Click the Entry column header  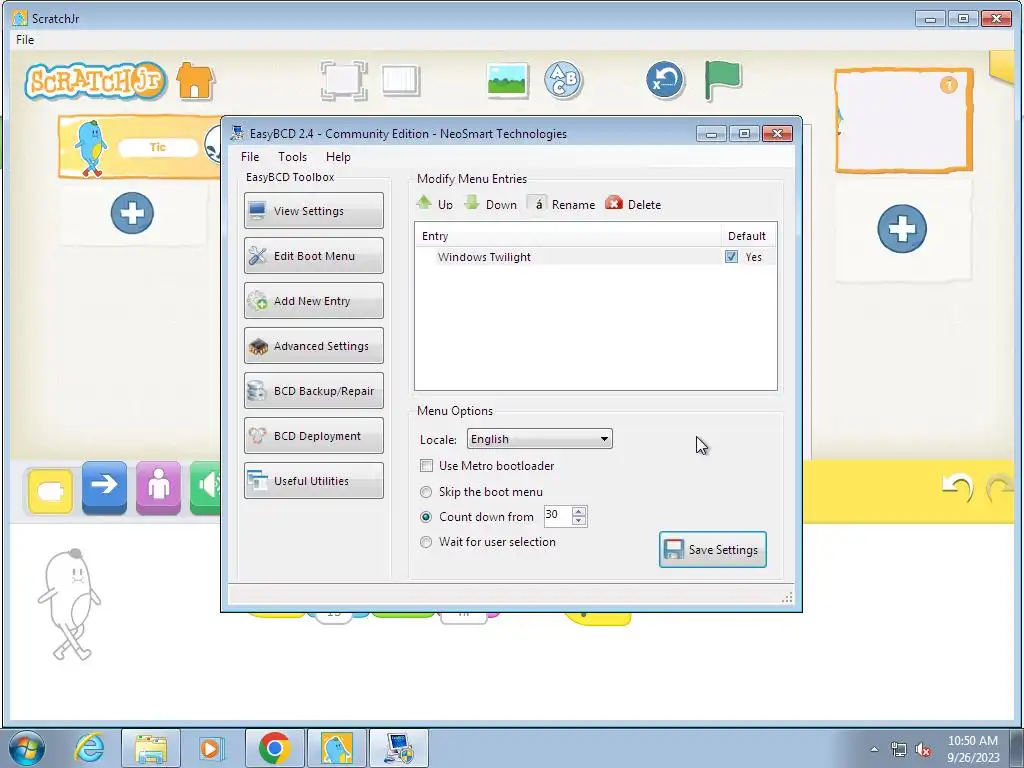567,236
